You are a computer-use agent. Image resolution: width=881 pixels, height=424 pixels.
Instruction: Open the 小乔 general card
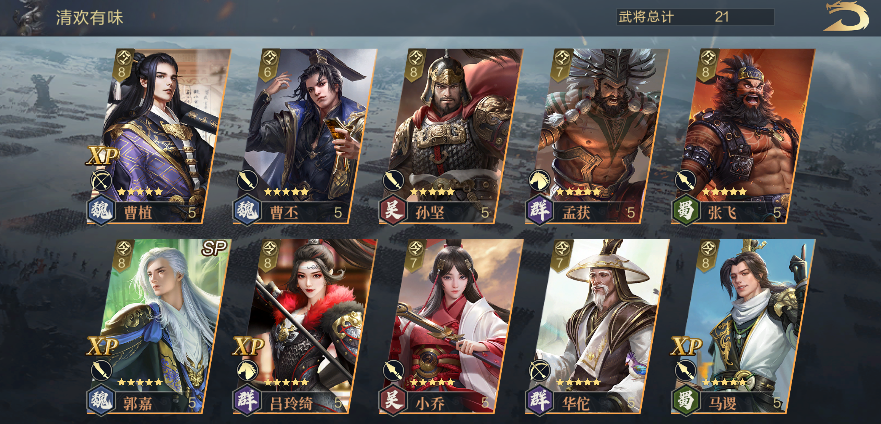[451, 326]
